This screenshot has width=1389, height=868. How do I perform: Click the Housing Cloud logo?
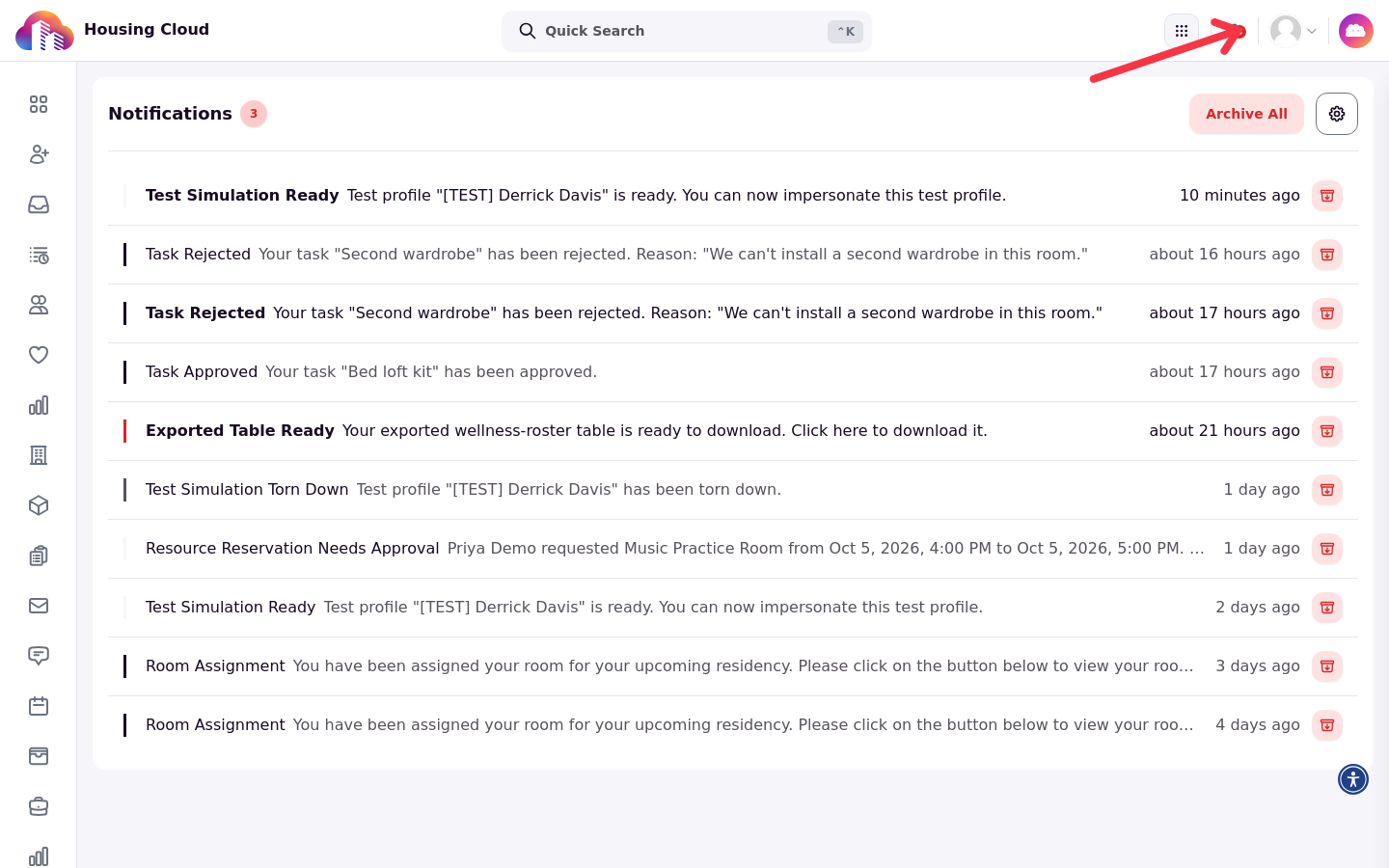point(44,31)
